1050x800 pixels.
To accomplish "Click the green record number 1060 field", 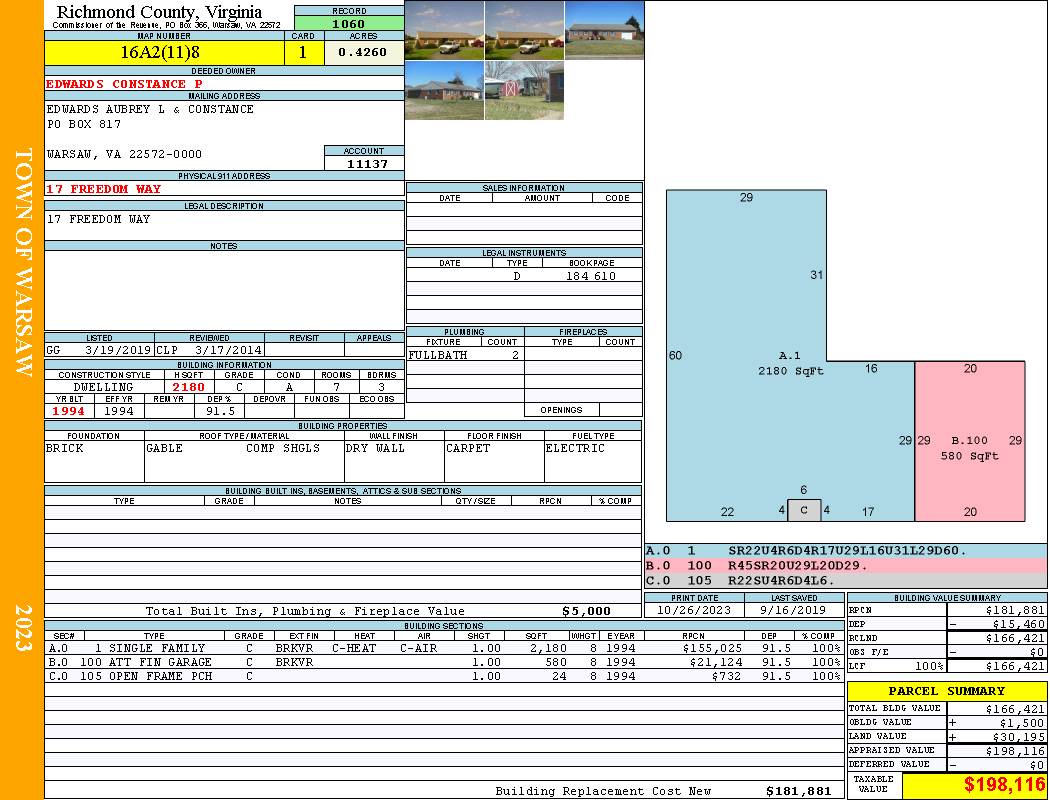I will (x=349, y=24).
